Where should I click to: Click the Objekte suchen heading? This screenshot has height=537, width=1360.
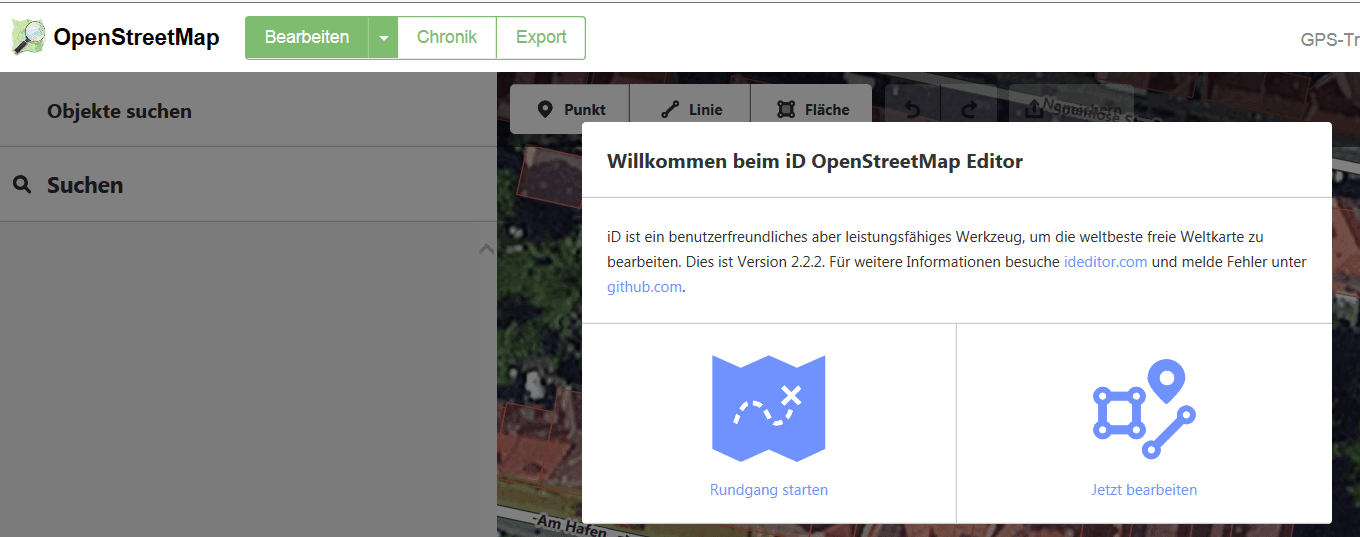(119, 111)
